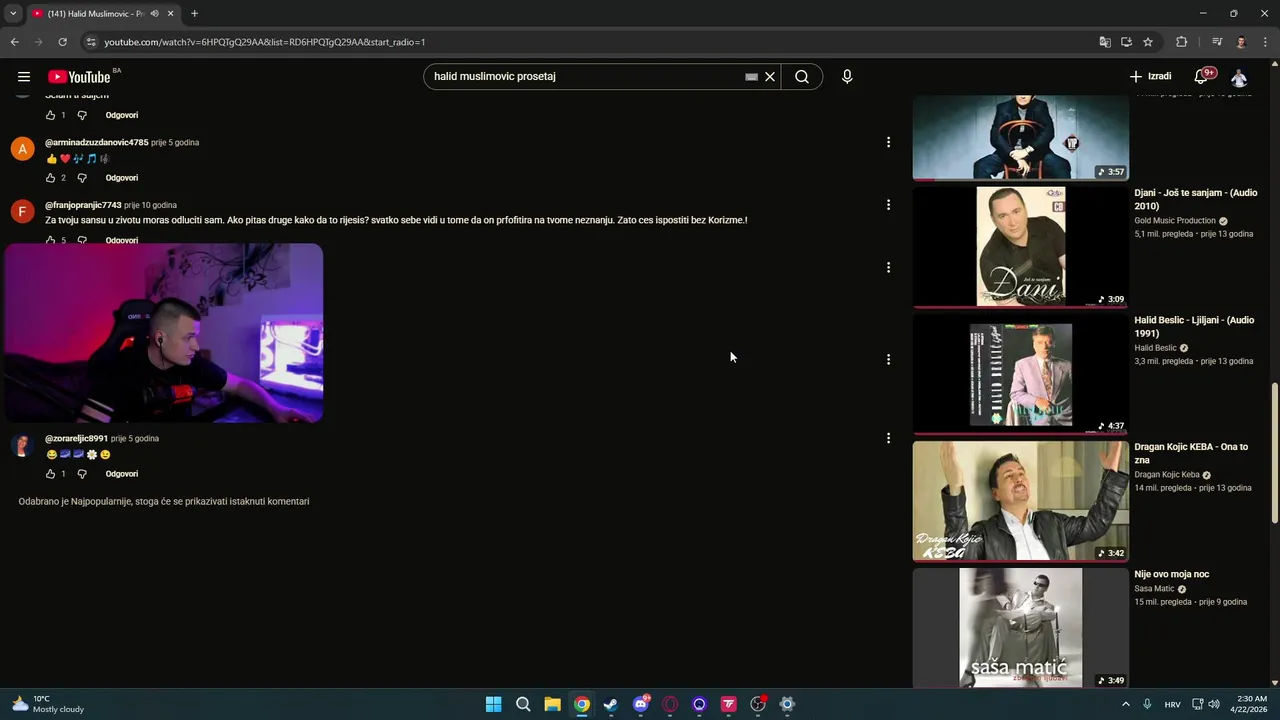Like arminadzuzdanovic4785's comment
Image resolution: width=1280 pixels, height=720 pixels.
point(51,178)
